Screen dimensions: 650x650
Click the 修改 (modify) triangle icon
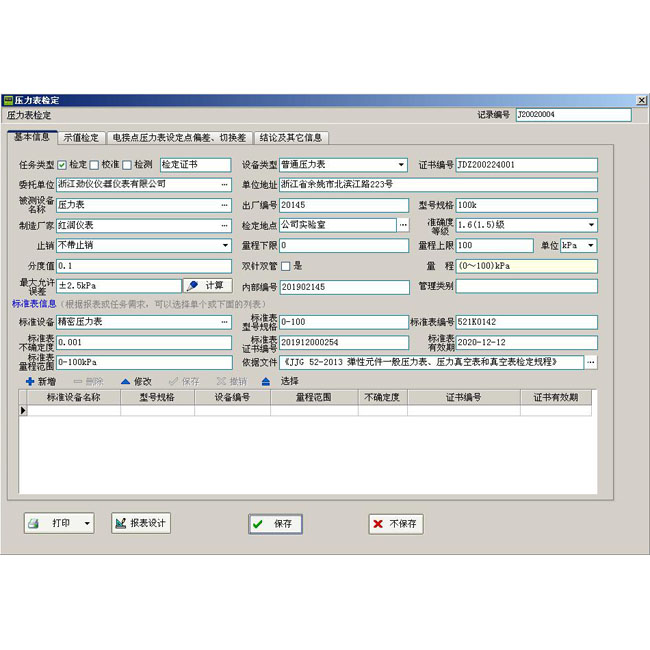[x=125, y=381]
